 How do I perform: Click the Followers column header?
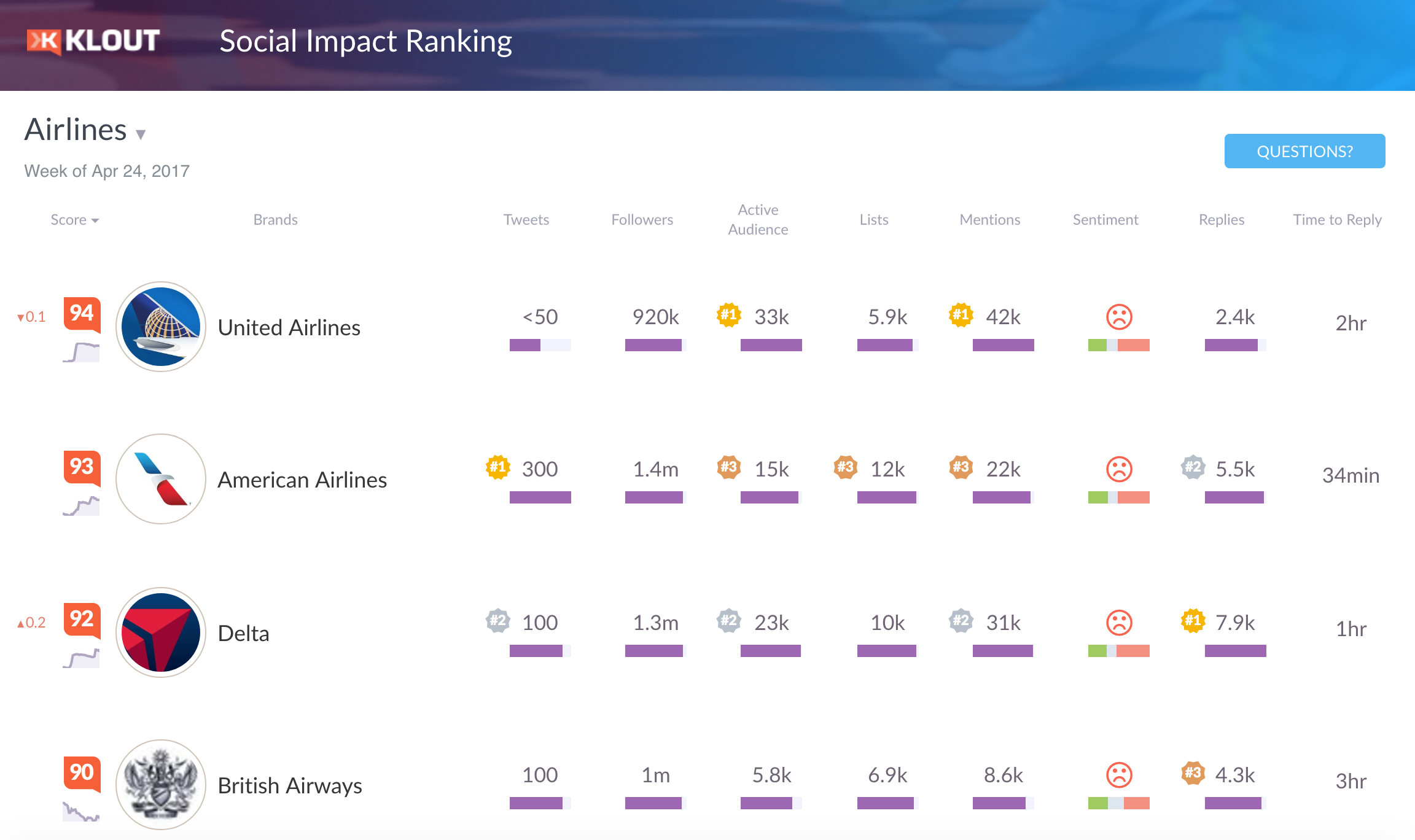pos(642,220)
